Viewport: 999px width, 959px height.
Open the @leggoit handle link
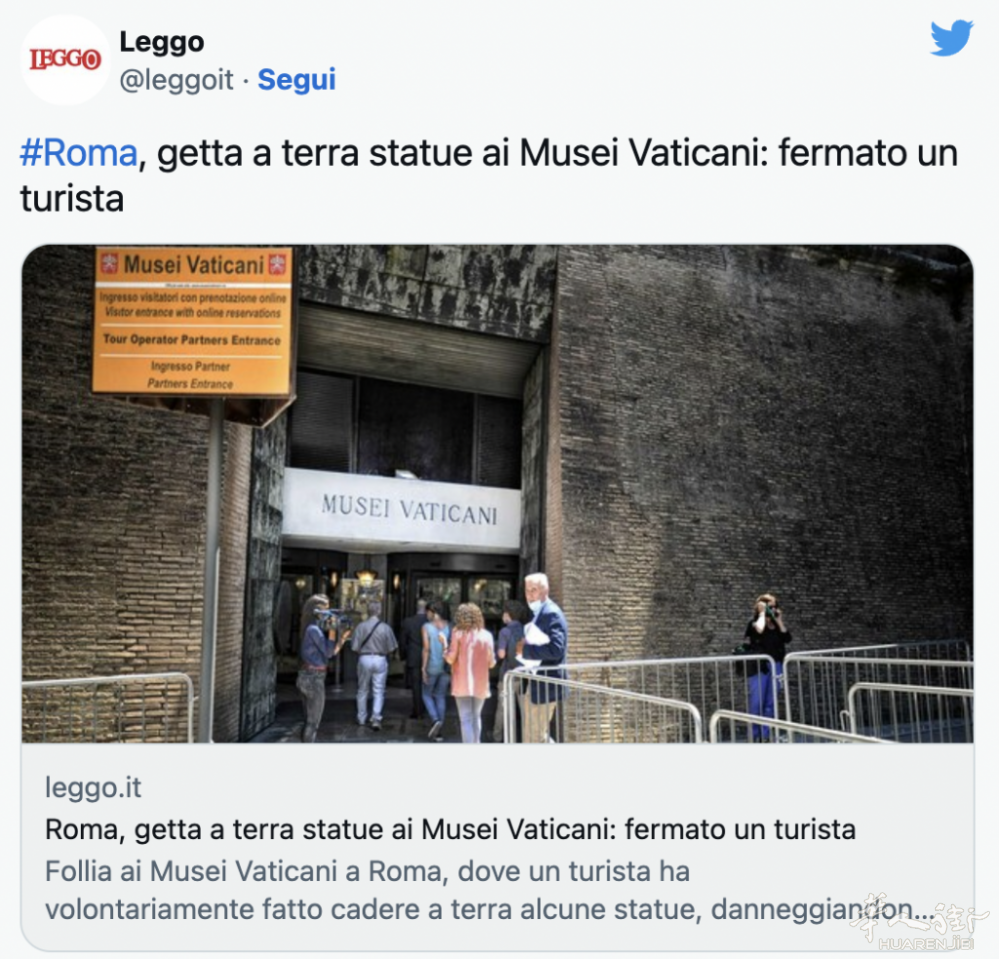(x=176, y=80)
